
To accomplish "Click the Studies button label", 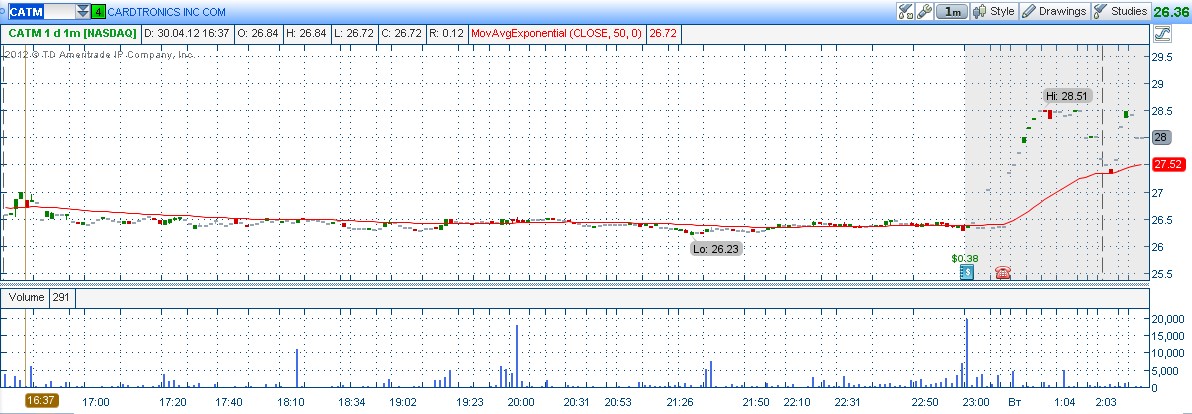I will tap(1129, 11).
